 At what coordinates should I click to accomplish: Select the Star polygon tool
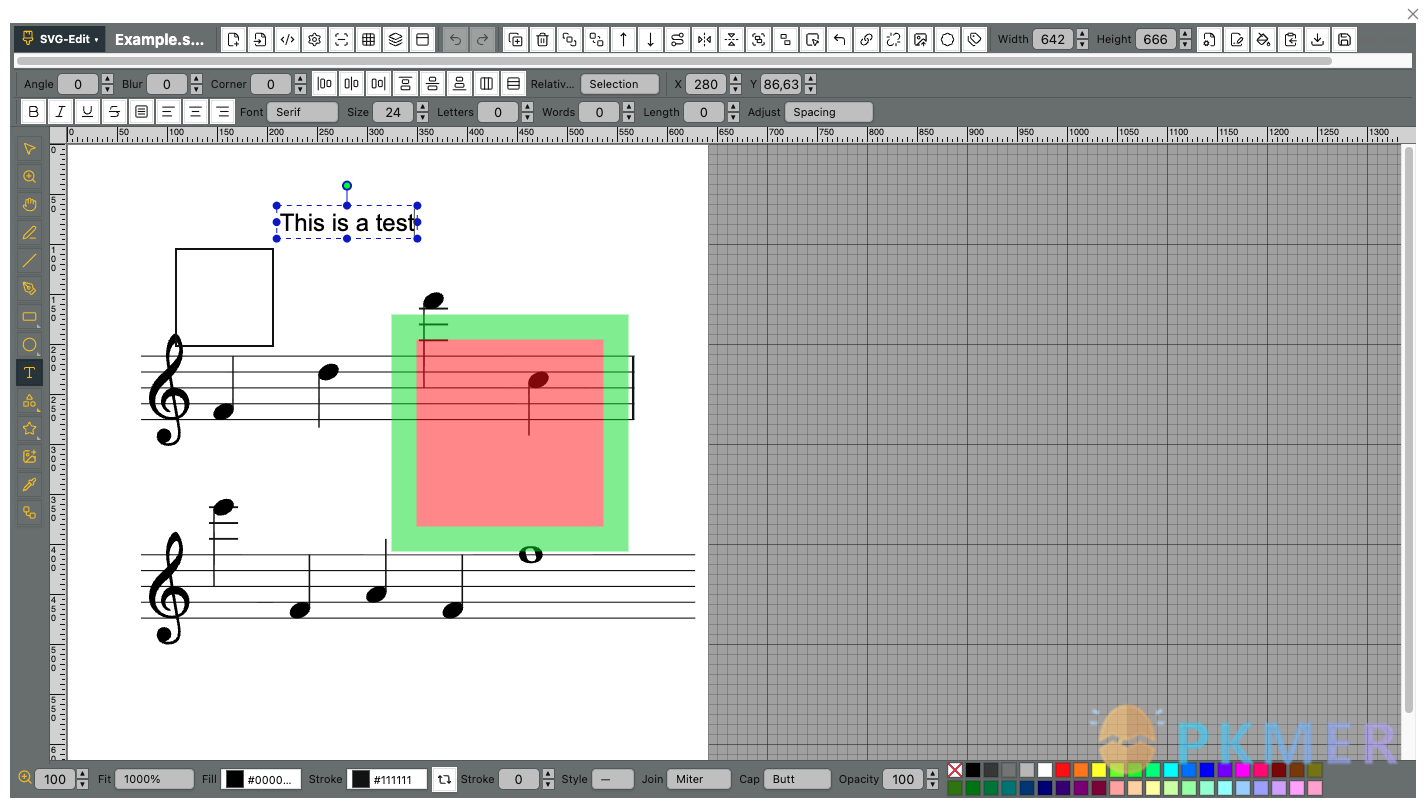pyautogui.click(x=29, y=429)
